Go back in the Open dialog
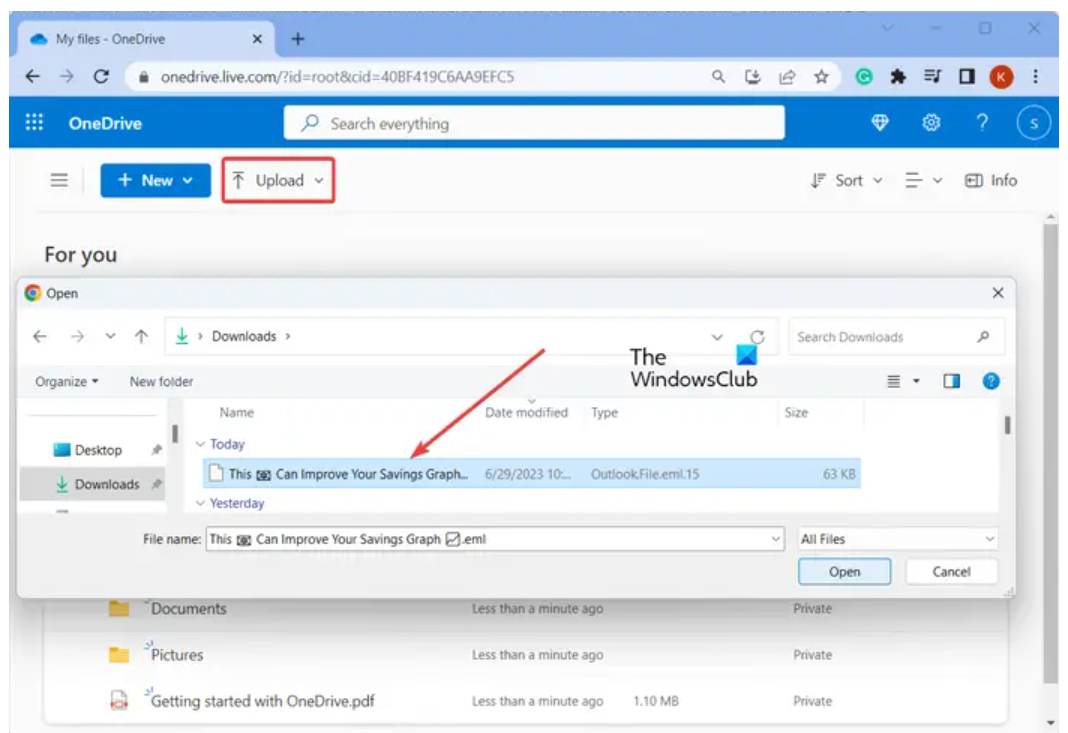This screenshot has width=1068, height=733. (x=40, y=336)
